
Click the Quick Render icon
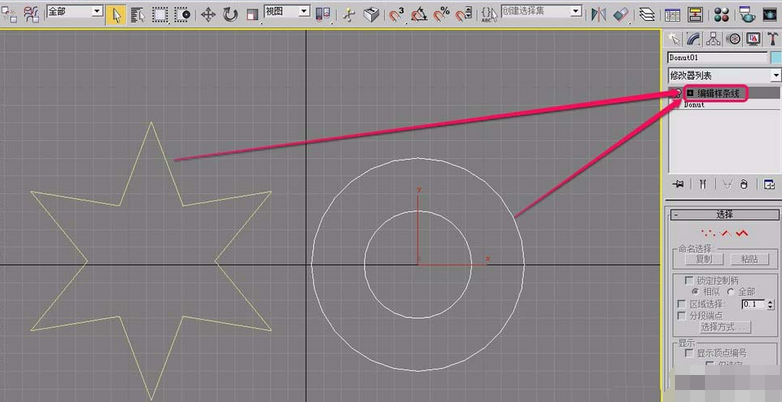click(x=770, y=15)
